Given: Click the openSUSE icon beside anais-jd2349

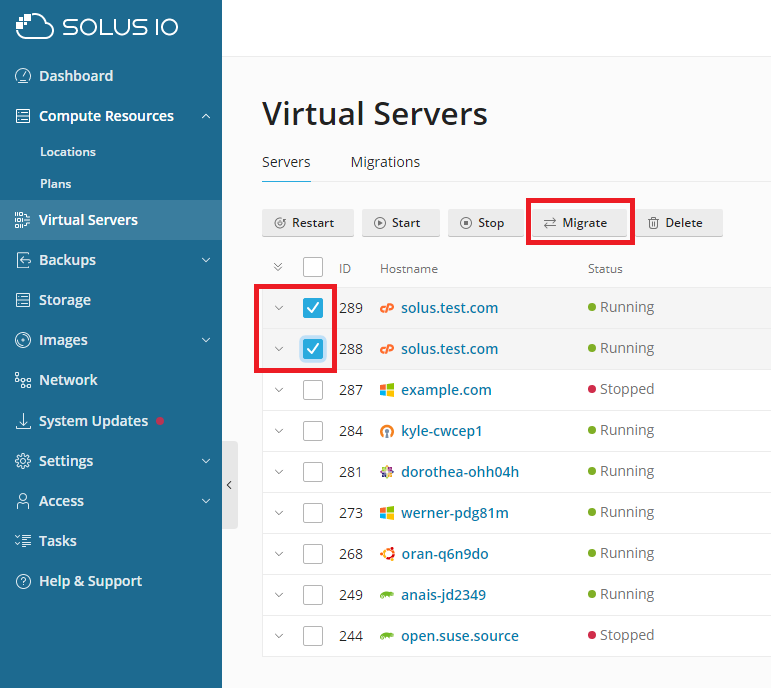Looking at the screenshot, I should tap(387, 595).
